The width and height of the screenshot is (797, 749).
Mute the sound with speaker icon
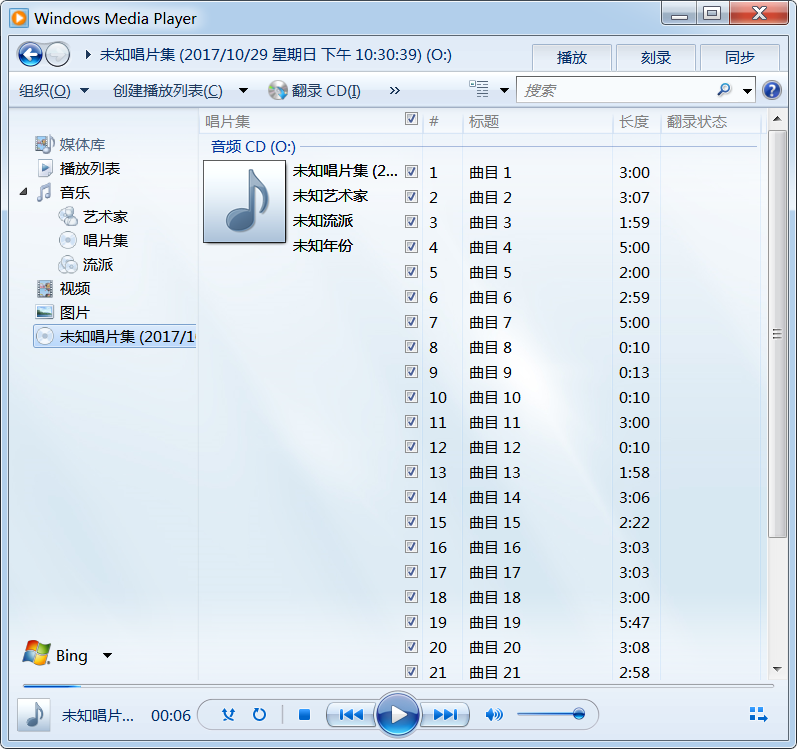[x=494, y=715]
